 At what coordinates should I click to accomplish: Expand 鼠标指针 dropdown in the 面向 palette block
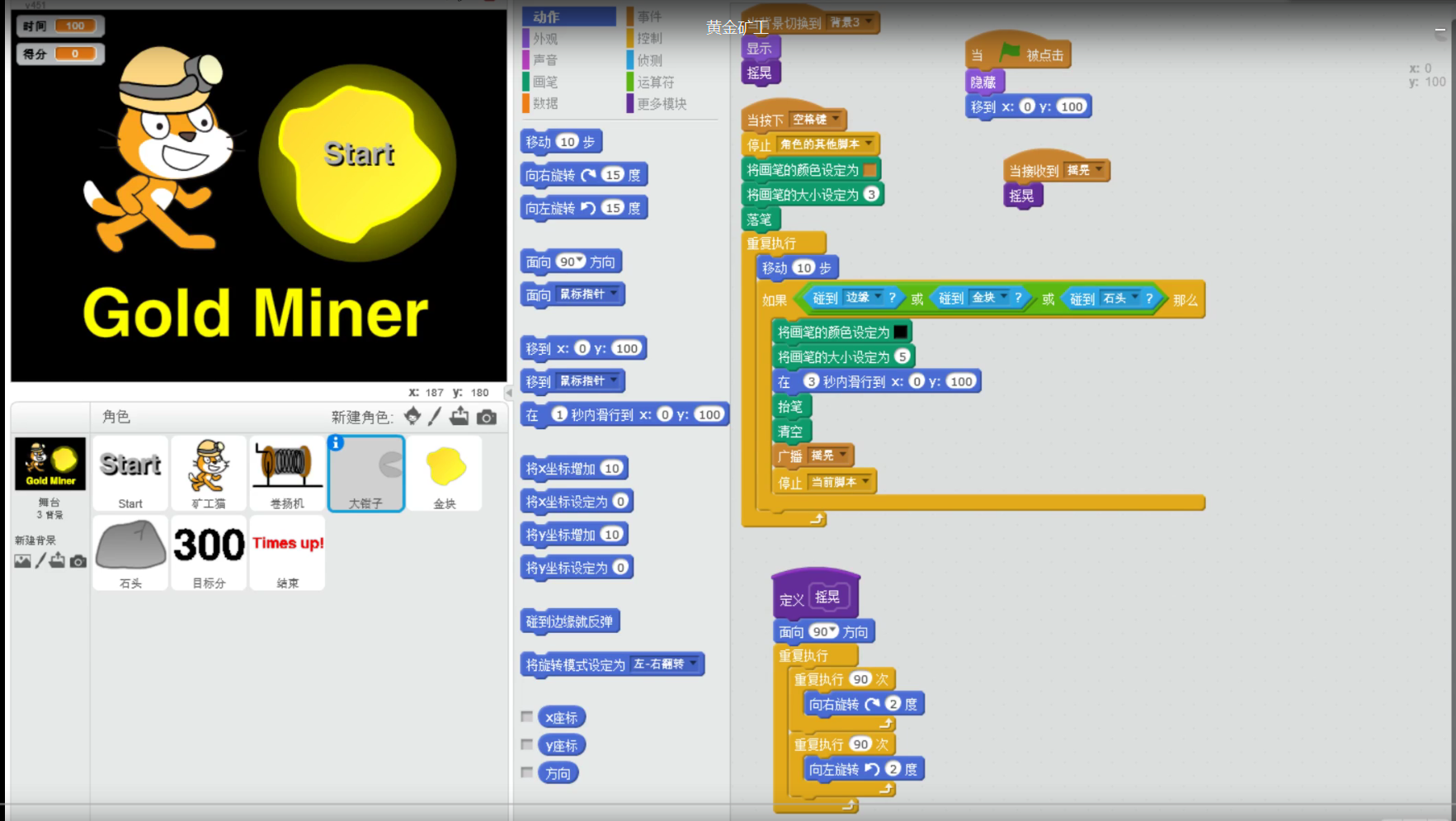tap(613, 294)
